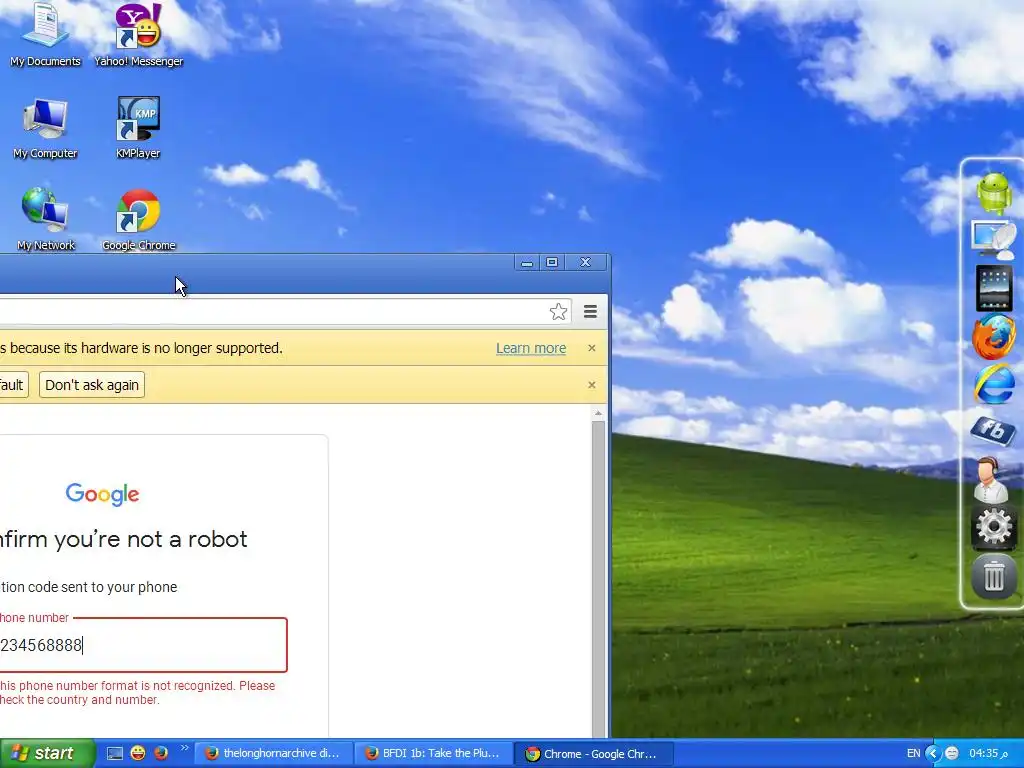Minimize the Chrome window
The image size is (1024, 768).
(x=526, y=263)
